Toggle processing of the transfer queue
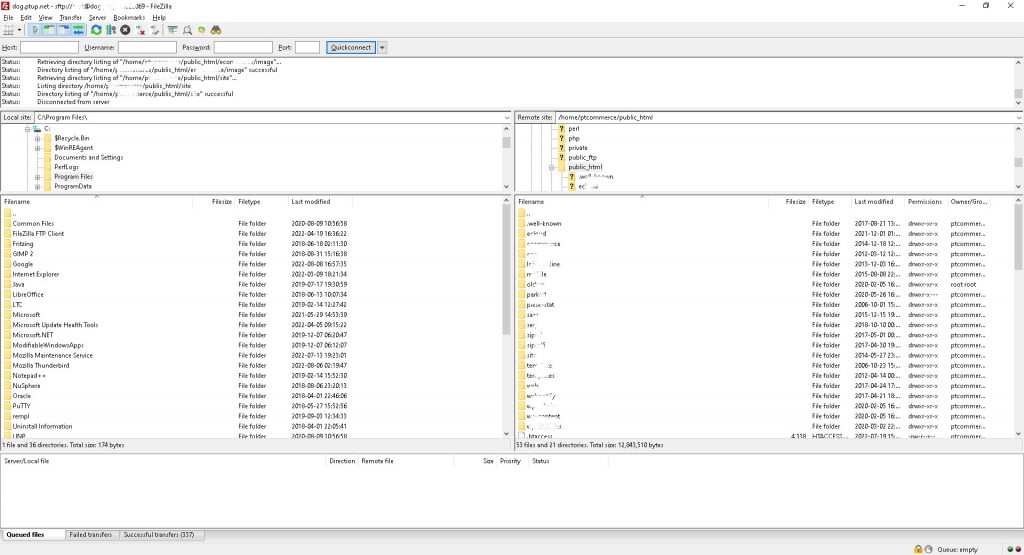Image resolution: width=1024 pixels, height=555 pixels. [111, 30]
